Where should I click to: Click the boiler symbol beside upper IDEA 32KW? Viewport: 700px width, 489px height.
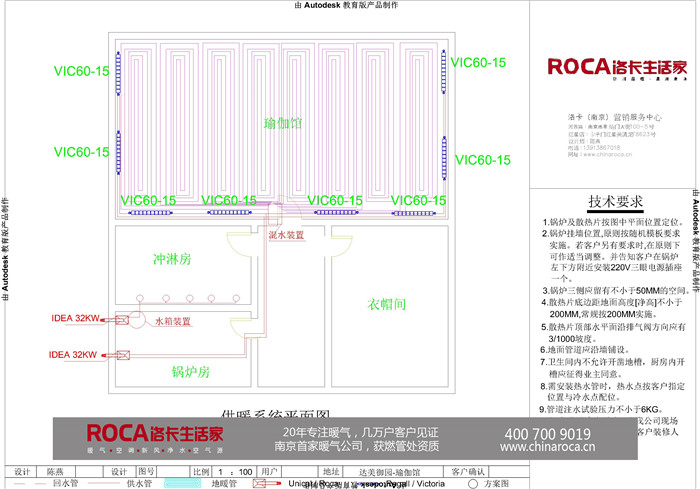click(121, 320)
